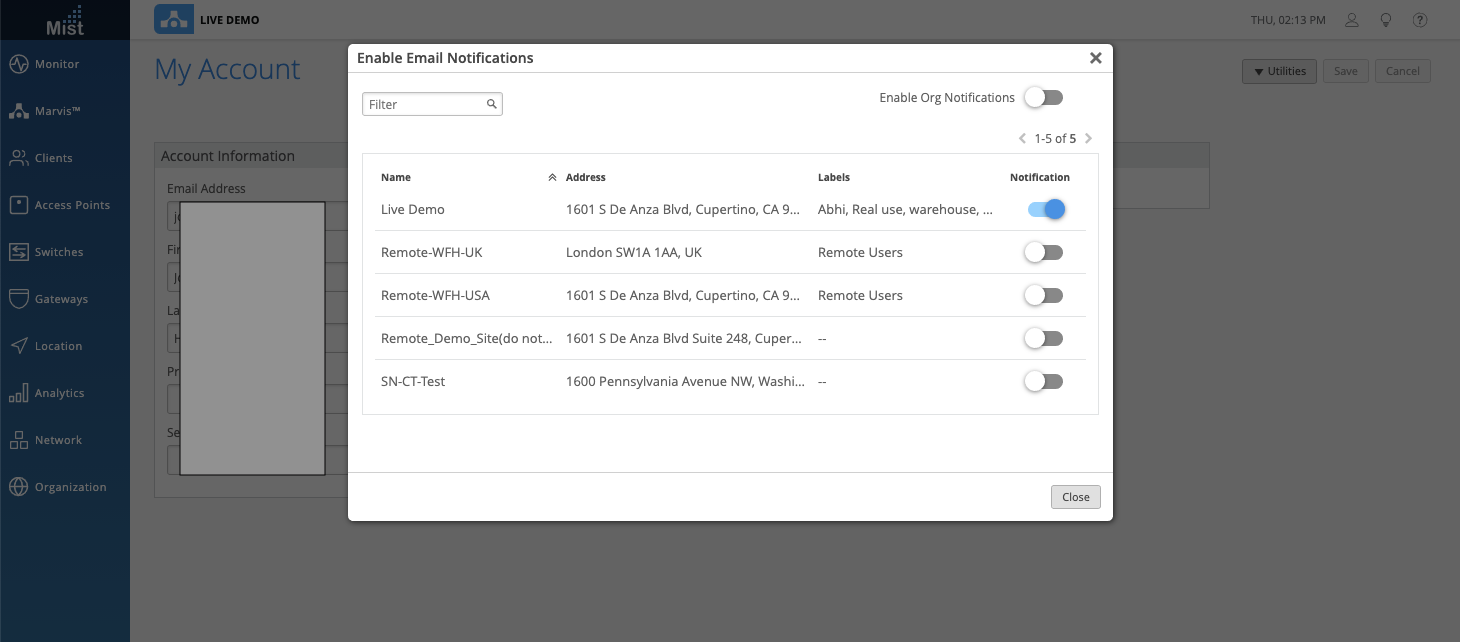Enable notification for Remote-WFH-UK site
1460x642 pixels.
tap(1043, 253)
